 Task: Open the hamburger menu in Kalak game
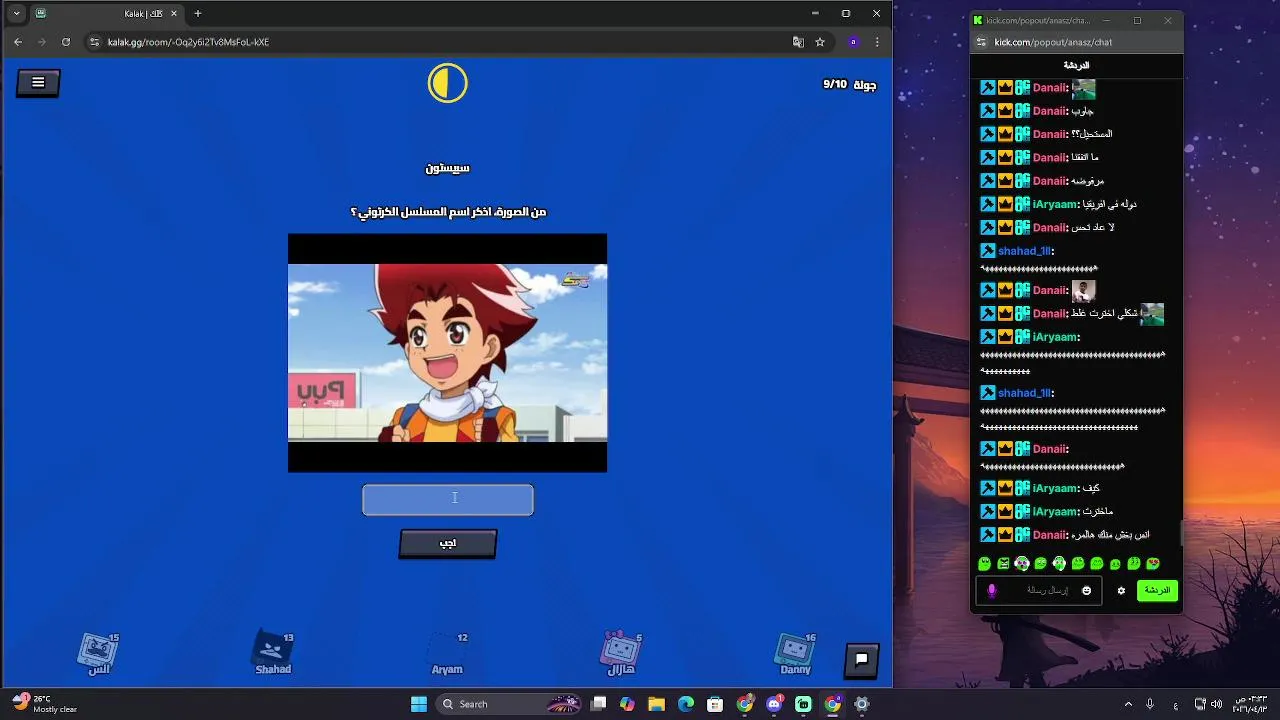[x=38, y=83]
